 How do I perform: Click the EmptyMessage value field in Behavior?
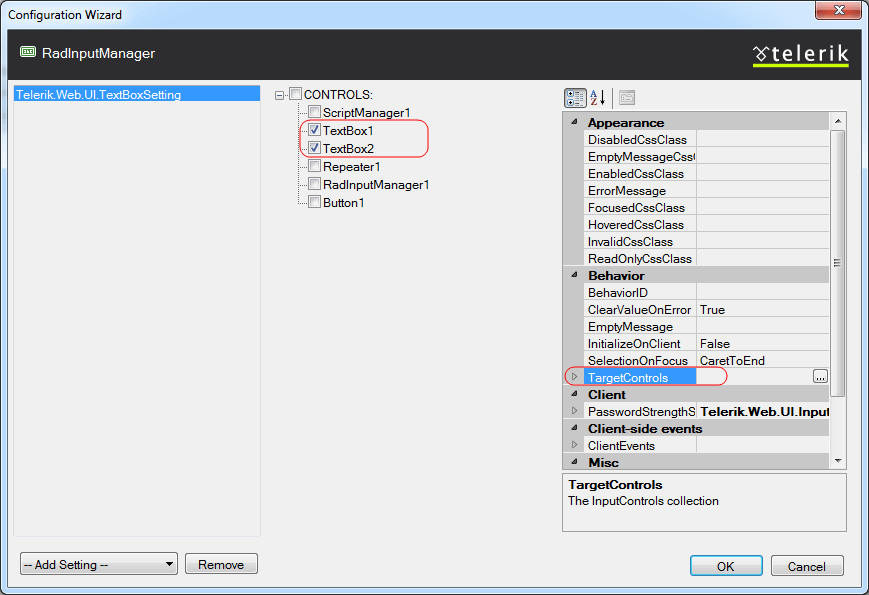point(763,326)
